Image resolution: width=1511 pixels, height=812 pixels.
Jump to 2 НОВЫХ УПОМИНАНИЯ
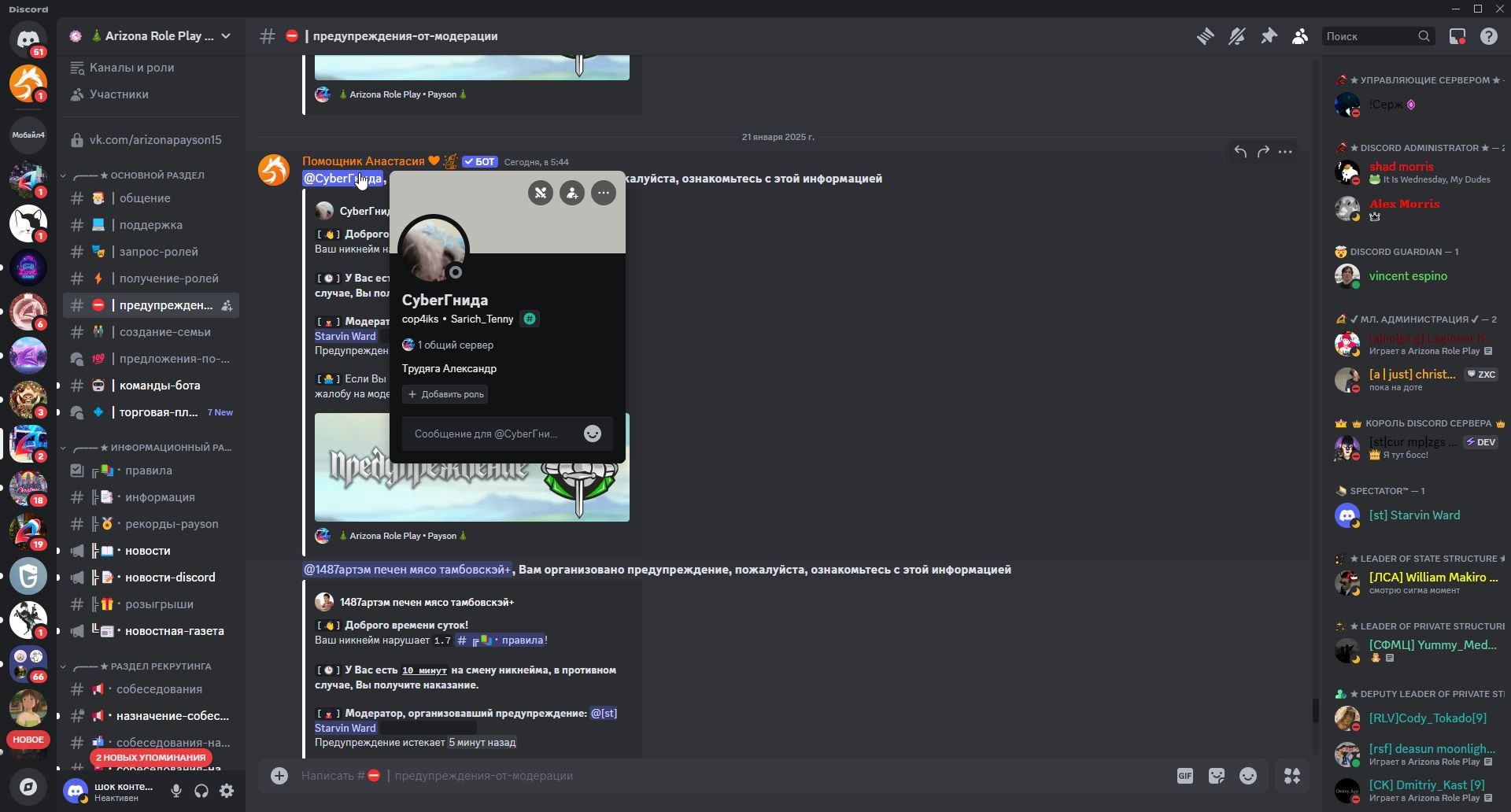click(x=150, y=758)
